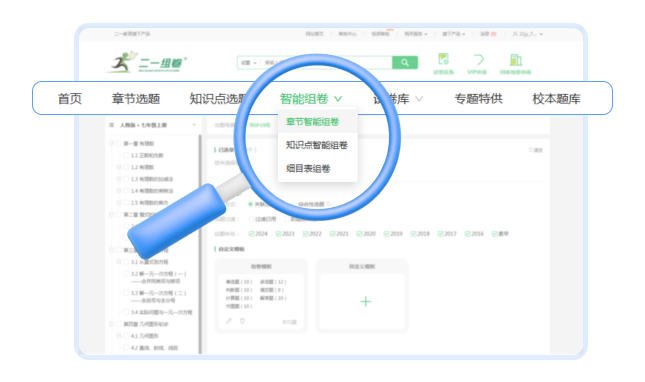The width and height of the screenshot is (645, 382).
Task: Open the 校本题库 navigation link
Action: pyautogui.click(x=556, y=99)
